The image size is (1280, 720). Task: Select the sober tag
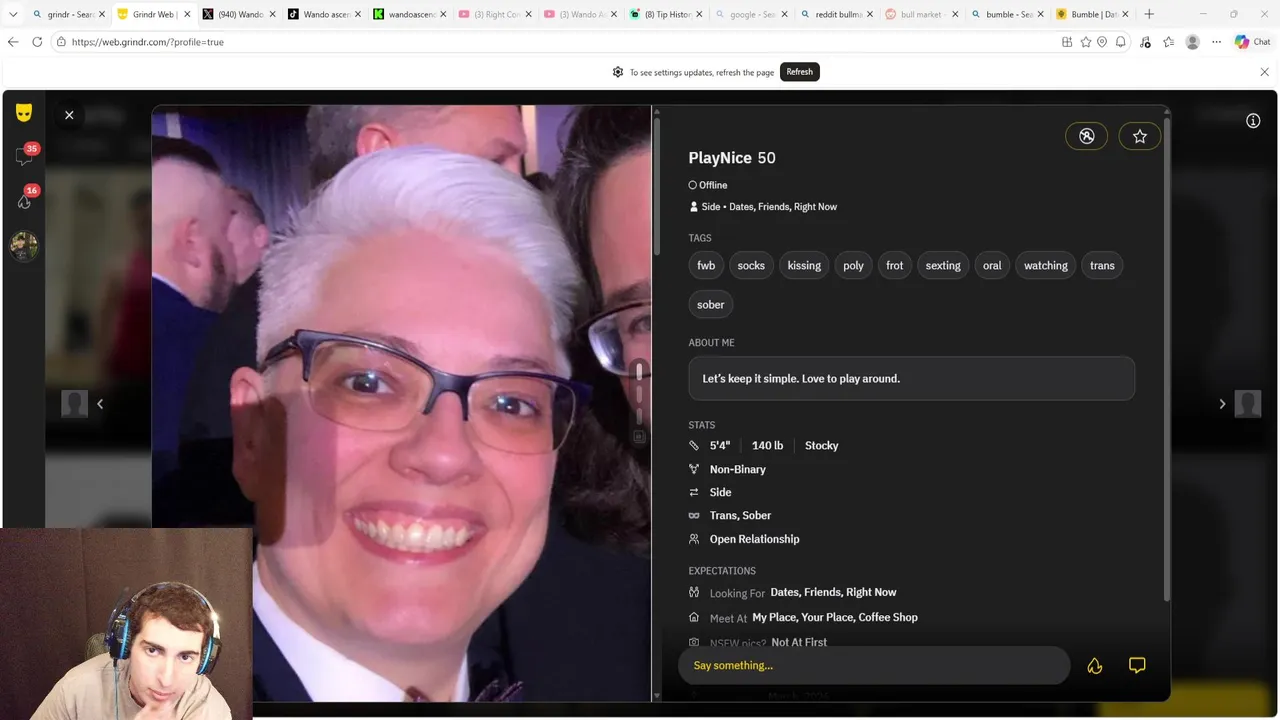[x=711, y=304]
